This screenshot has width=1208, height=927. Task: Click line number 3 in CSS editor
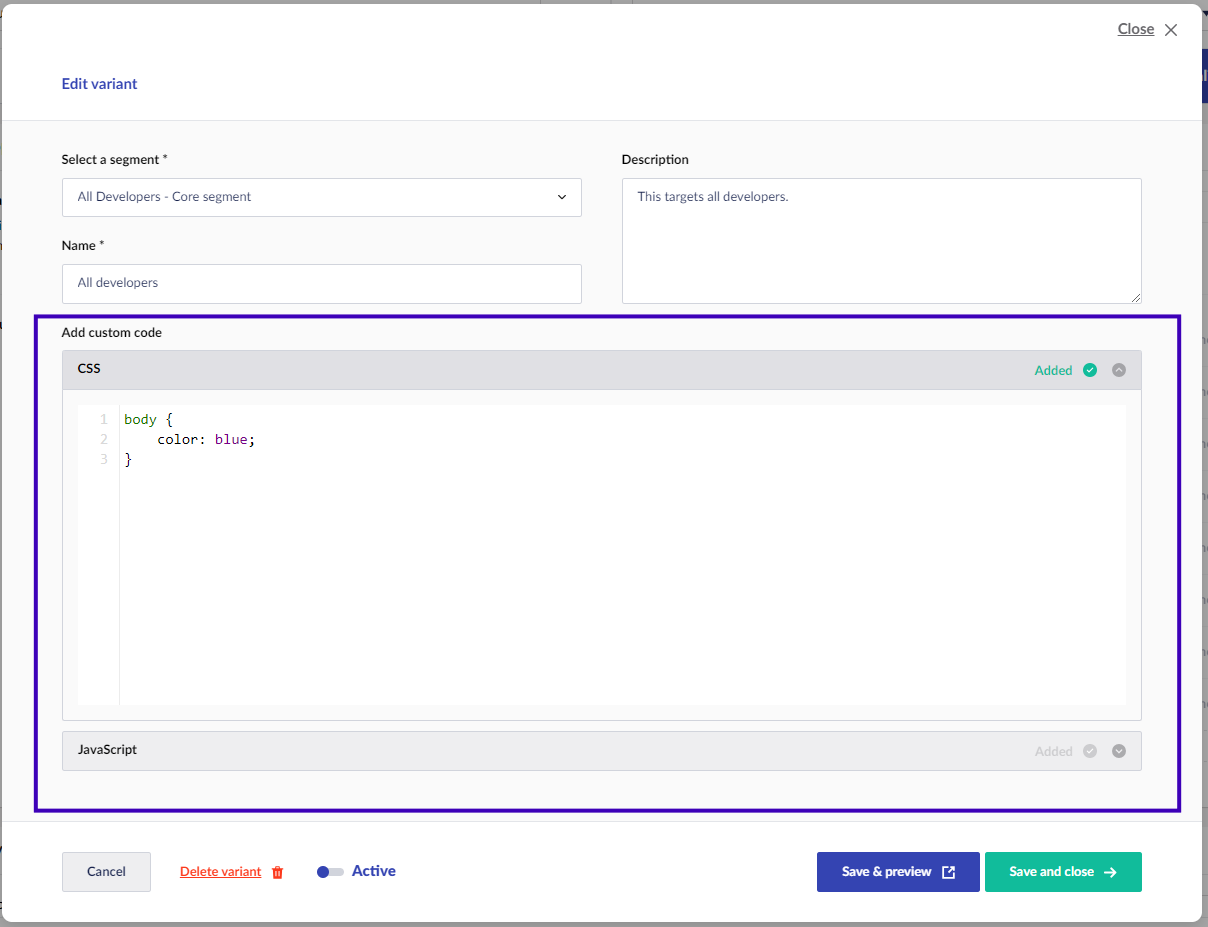point(103,460)
